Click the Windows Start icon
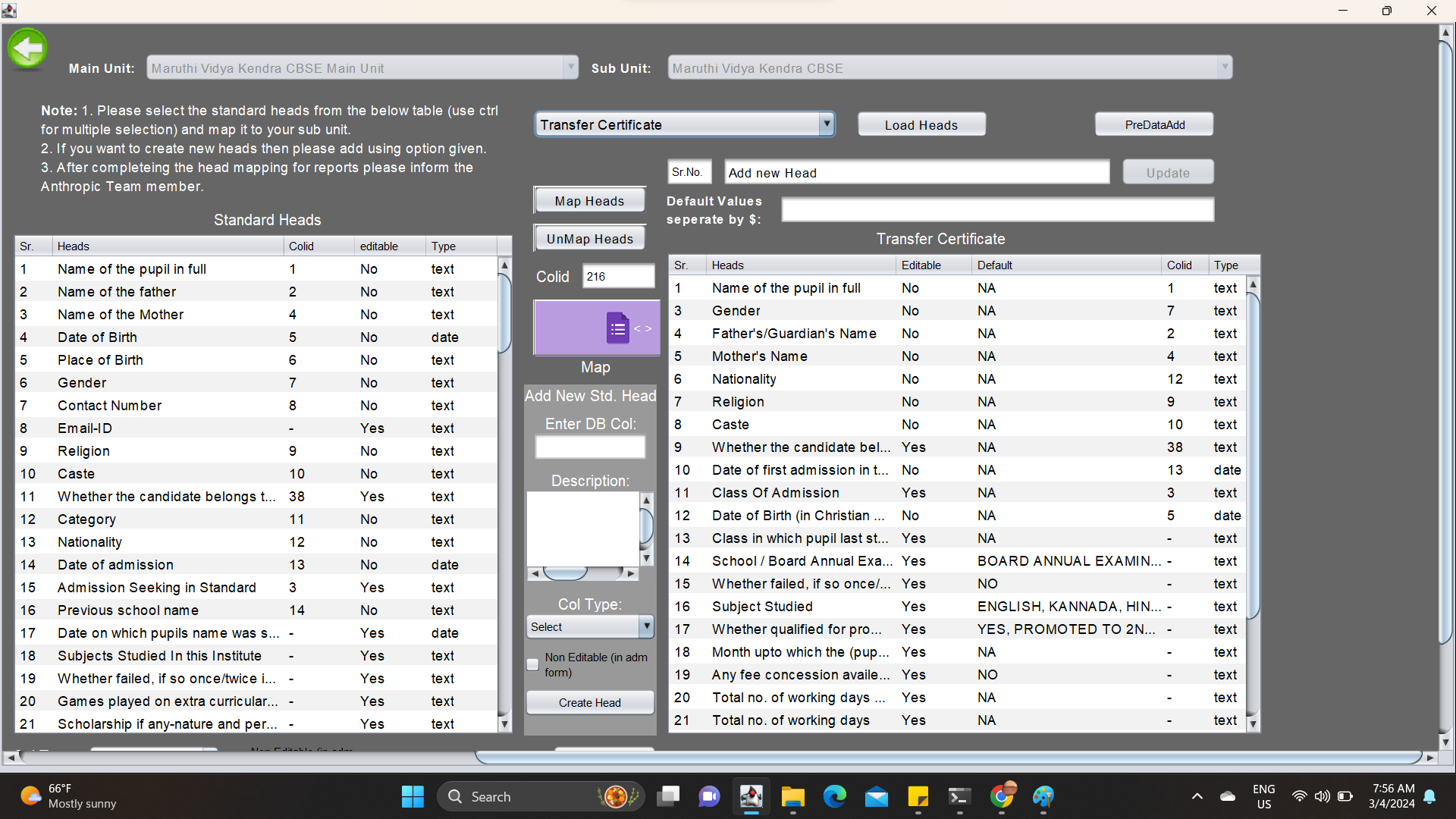Screen dimensions: 1456x819 click(x=413, y=796)
